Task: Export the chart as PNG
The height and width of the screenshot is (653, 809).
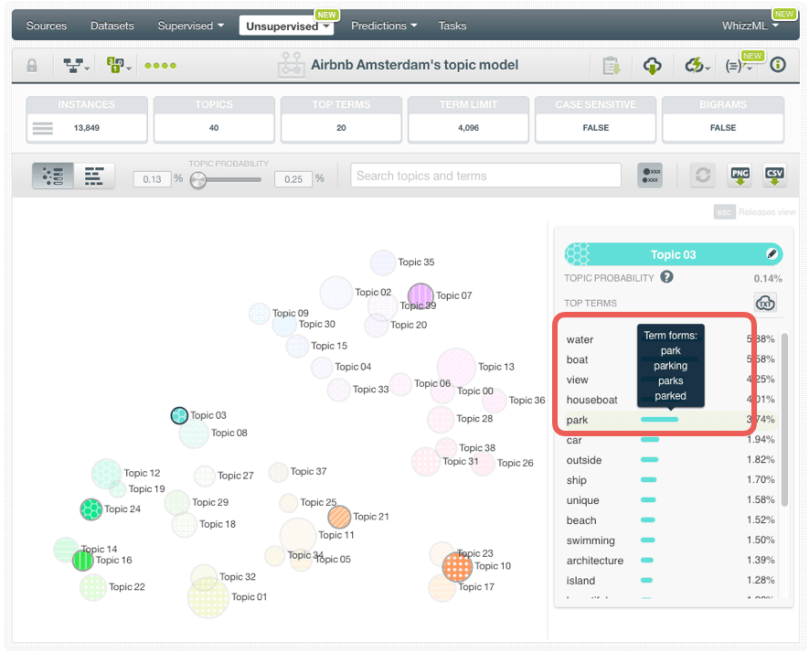Action: pyautogui.click(x=740, y=175)
